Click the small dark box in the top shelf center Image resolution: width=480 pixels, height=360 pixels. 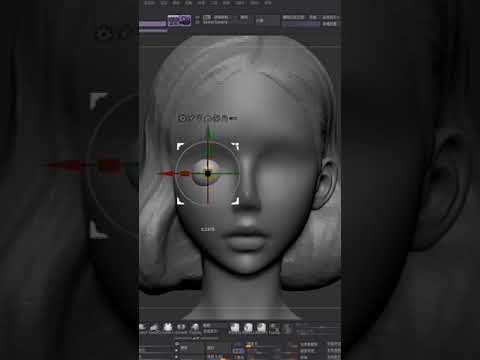click(x=268, y=20)
